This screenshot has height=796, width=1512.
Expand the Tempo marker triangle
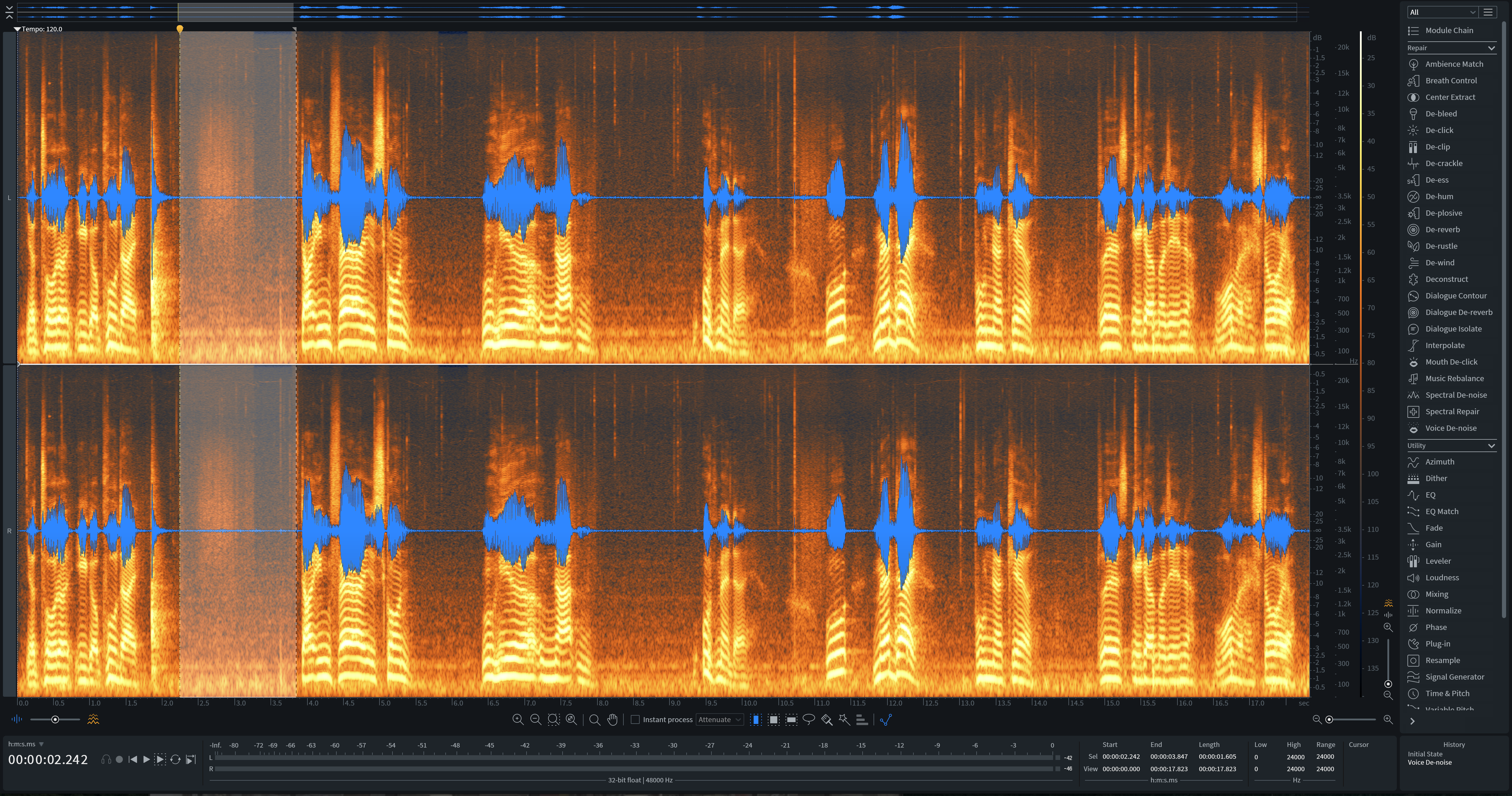[x=17, y=29]
